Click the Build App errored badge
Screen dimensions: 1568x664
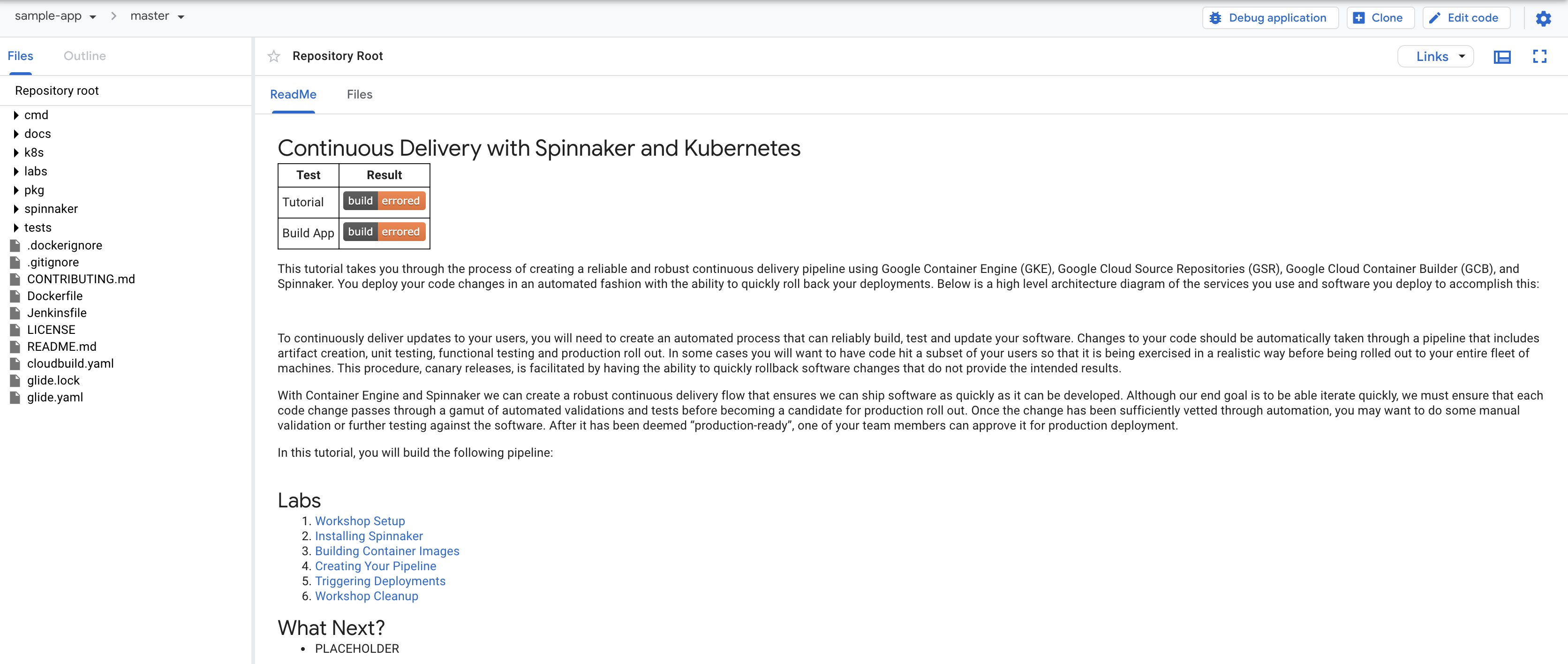(384, 232)
